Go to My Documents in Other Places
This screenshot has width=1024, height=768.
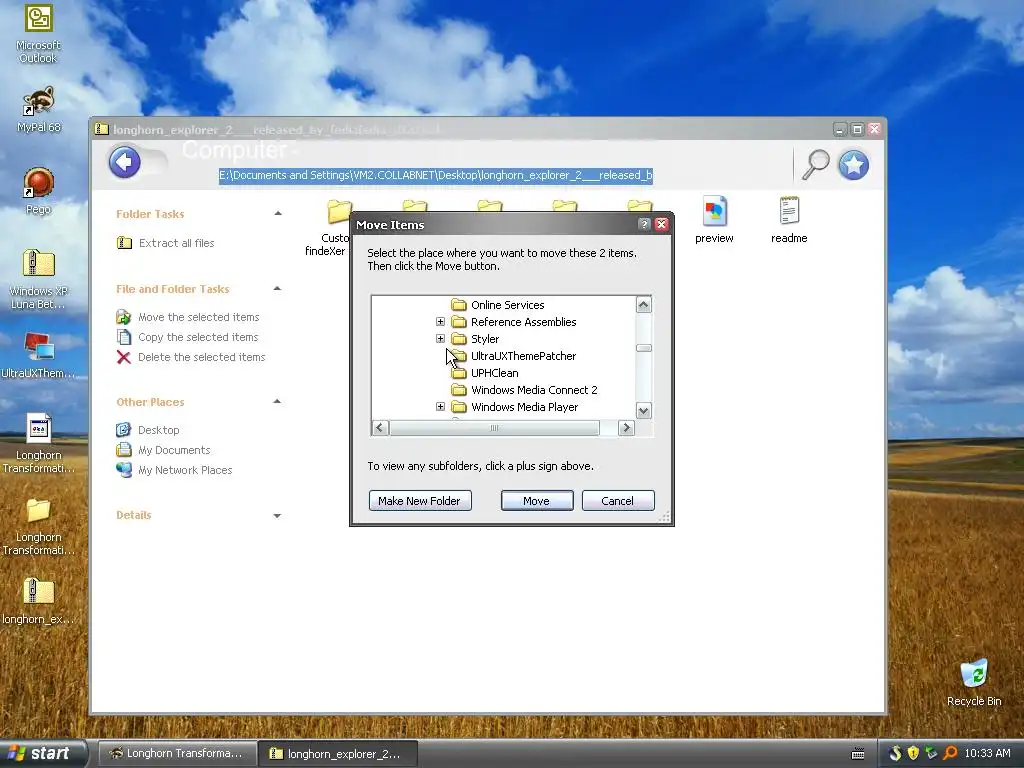(174, 450)
